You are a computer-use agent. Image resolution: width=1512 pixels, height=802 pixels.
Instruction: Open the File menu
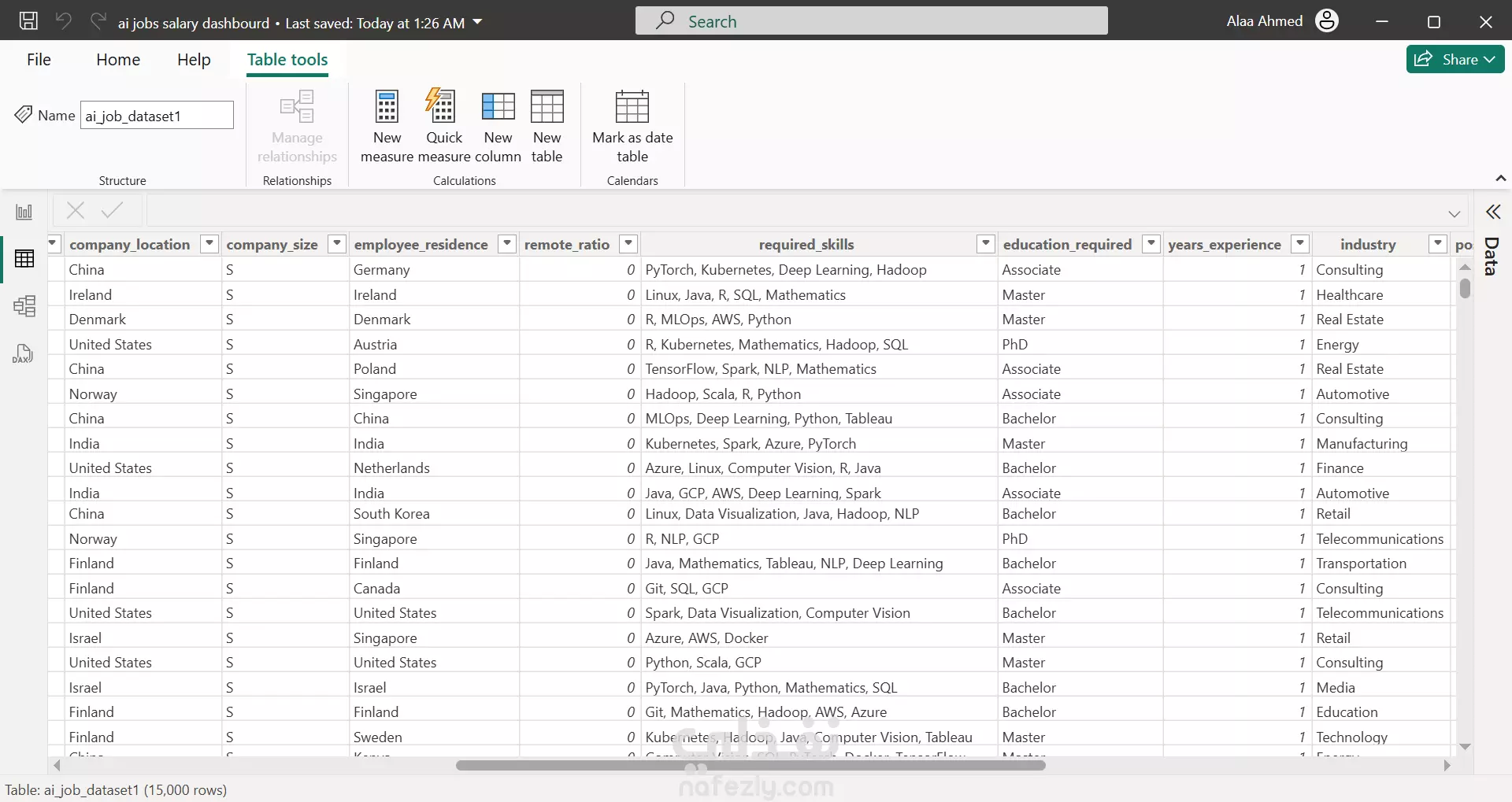[39, 60]
